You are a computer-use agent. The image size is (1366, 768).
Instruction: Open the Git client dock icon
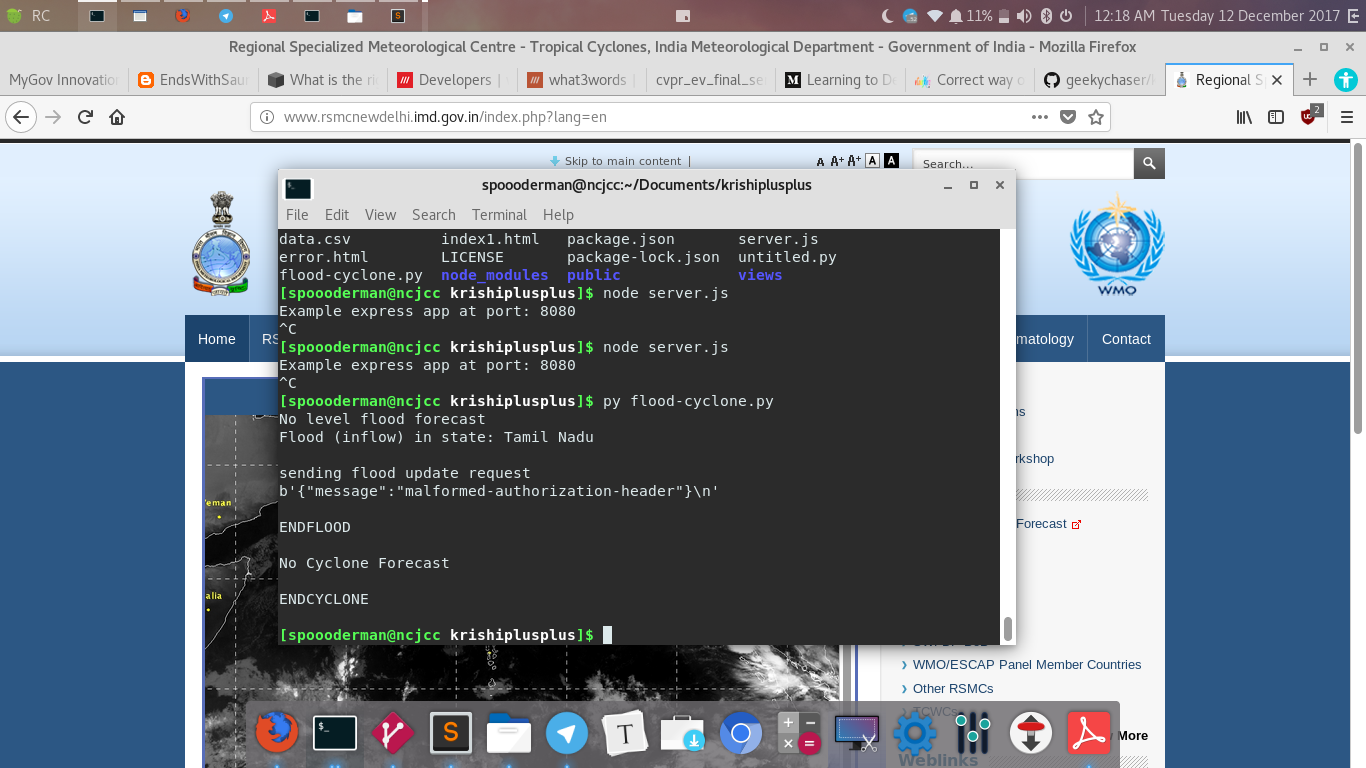tap(393, 735)
